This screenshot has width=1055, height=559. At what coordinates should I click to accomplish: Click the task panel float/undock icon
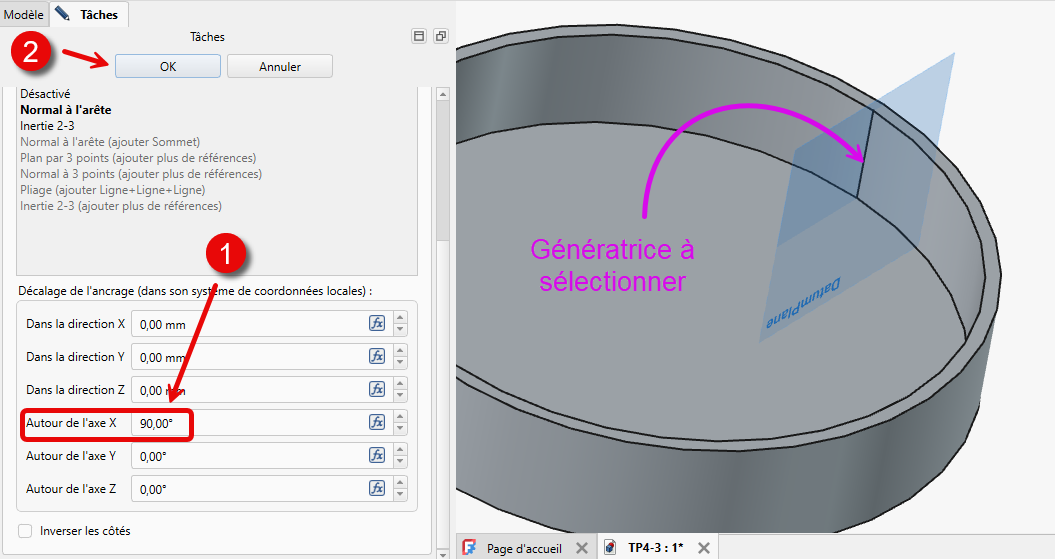point(441,36)
